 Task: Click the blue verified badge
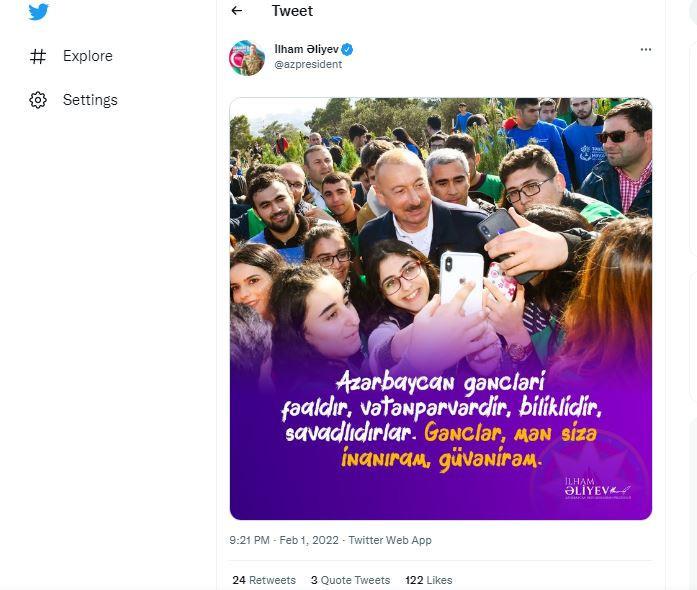click(x=347, y=49)
